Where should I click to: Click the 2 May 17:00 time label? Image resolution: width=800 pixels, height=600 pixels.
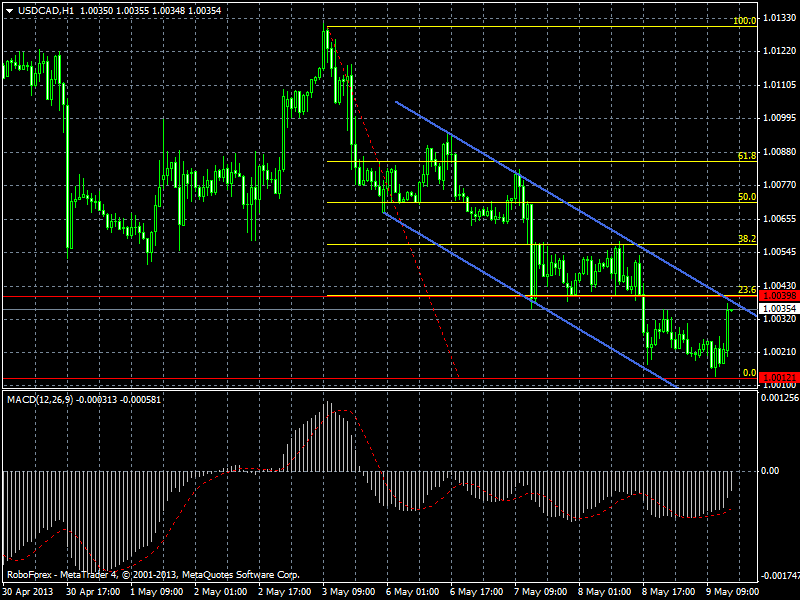click(285, 592)
